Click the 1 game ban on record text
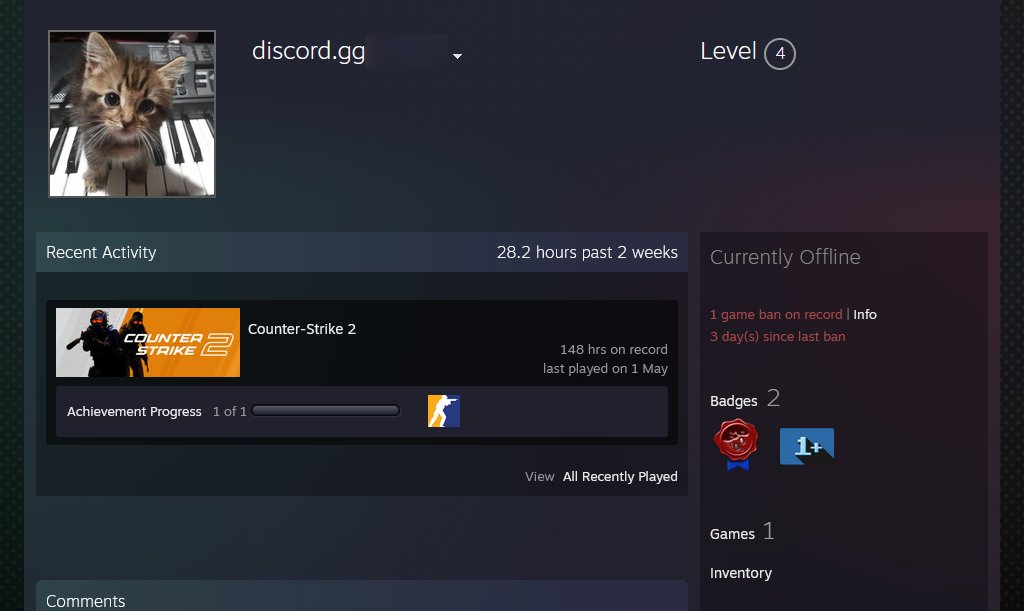Viewport: 1024px width, 611px height. tap(776, 315)
